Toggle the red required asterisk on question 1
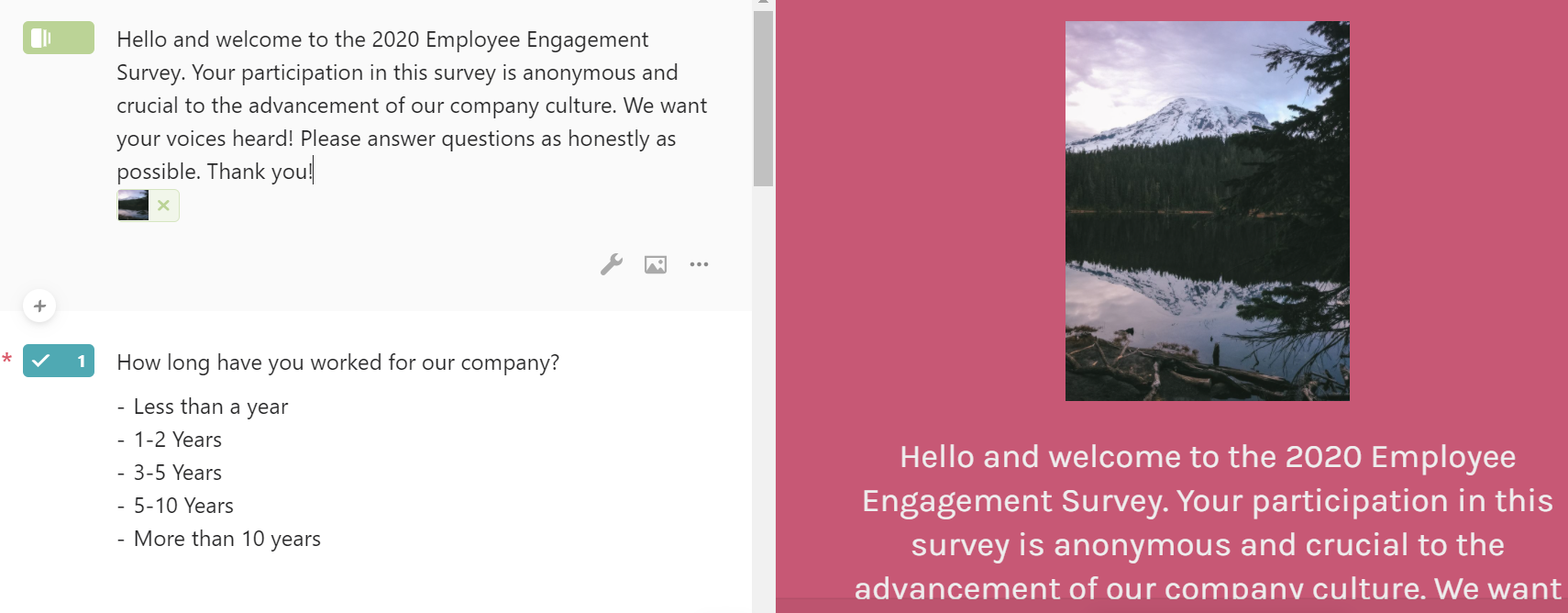Image resolution: width=1568 pixels, height=613 pixels. pos(7,359)
